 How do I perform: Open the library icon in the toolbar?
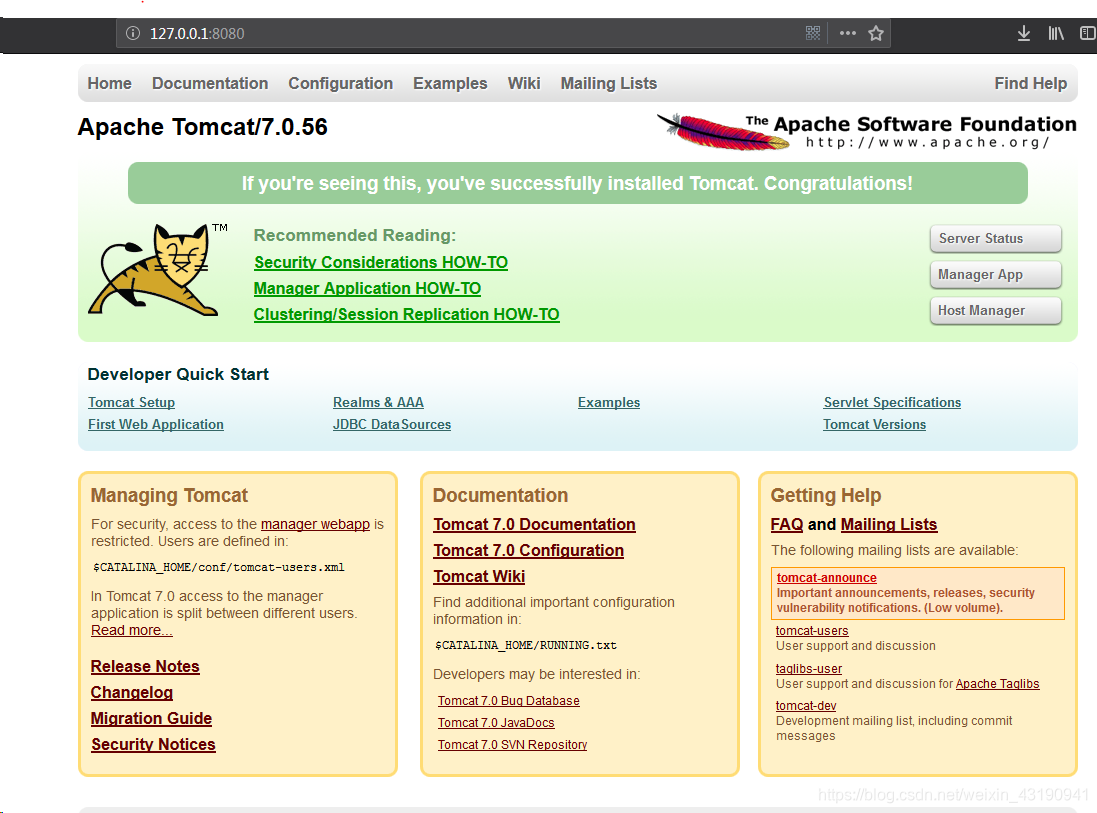(x=1056, y=33)
